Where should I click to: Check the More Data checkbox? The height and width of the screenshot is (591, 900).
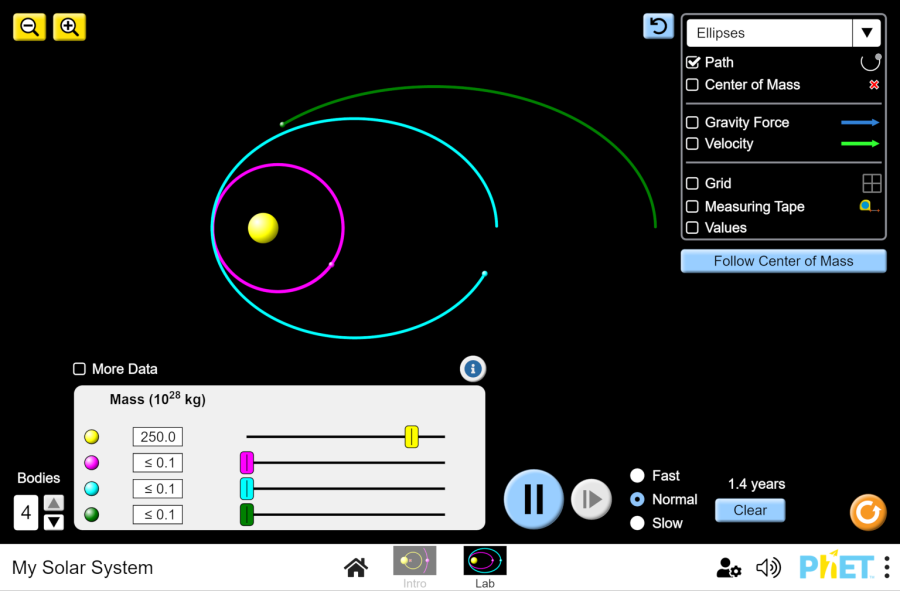coord(79,369)
